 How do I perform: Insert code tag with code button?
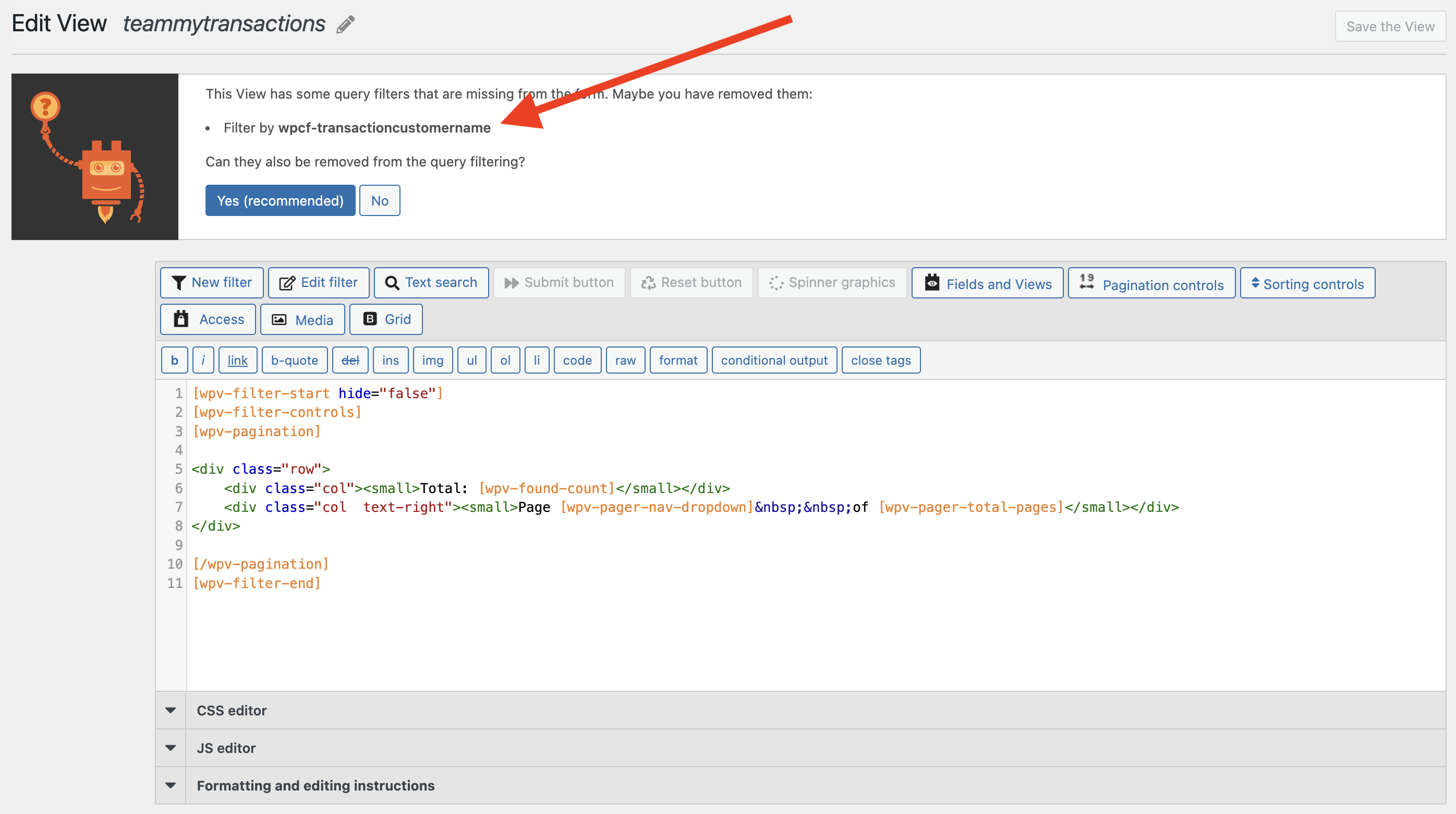pos(577,361)
